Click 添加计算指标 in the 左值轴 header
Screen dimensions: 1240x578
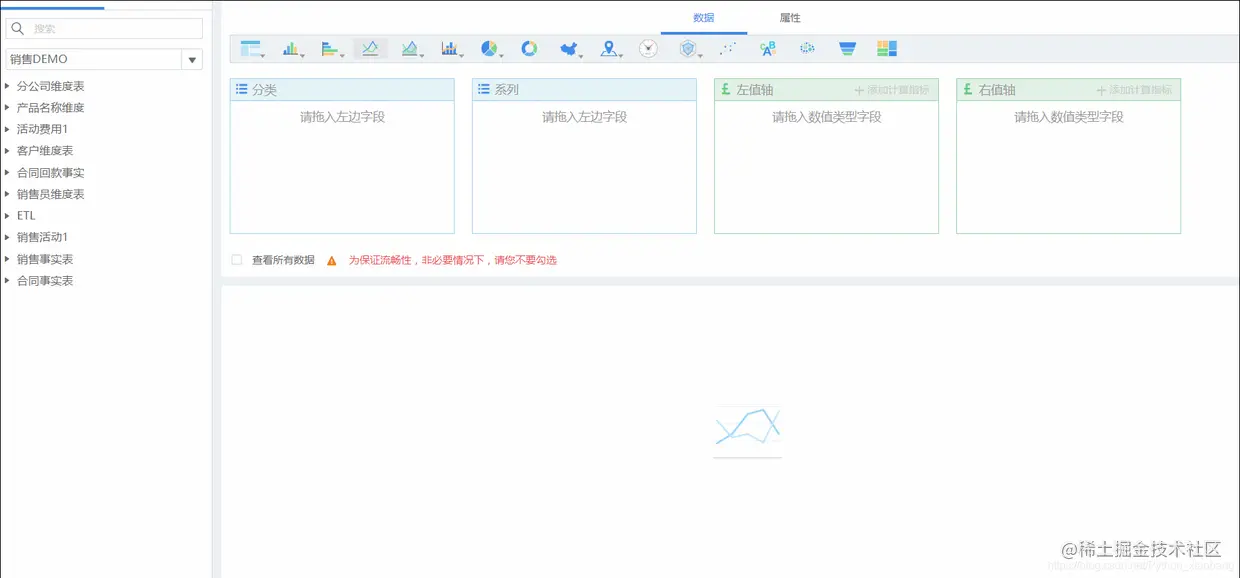(x=892, y=90)
